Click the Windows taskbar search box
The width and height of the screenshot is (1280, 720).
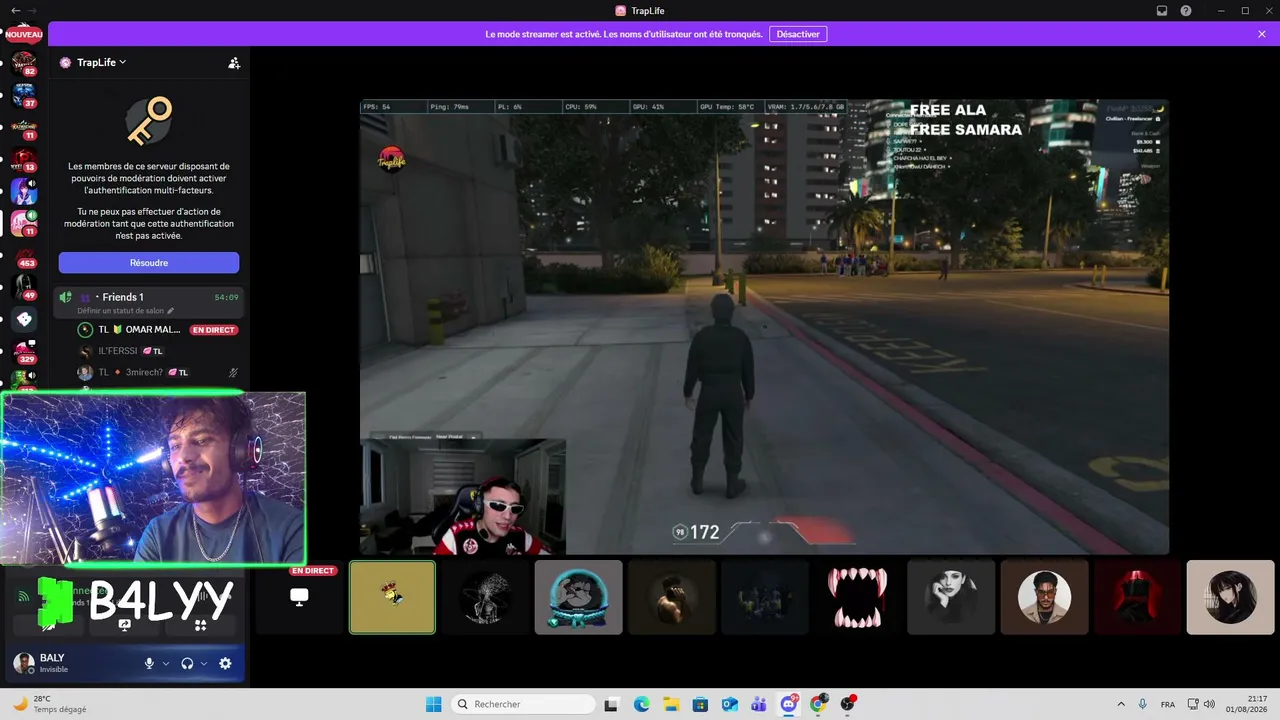[524, 704]
